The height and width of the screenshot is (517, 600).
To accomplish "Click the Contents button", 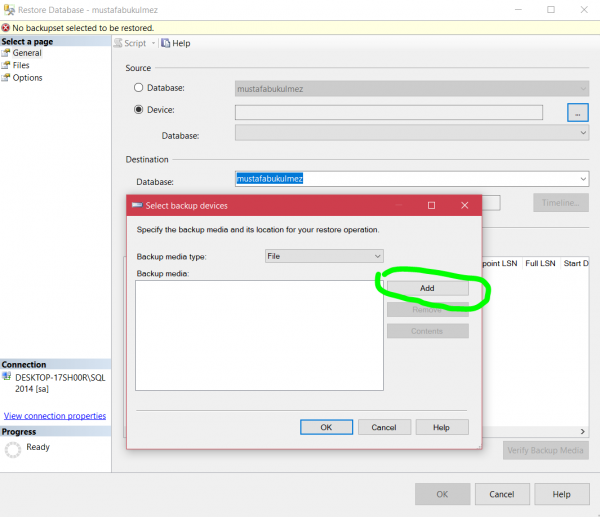I will [427, 331].
